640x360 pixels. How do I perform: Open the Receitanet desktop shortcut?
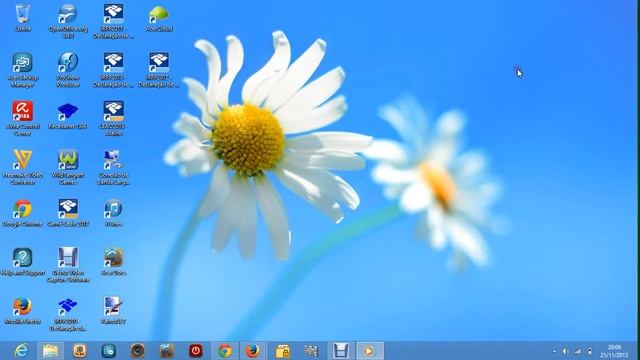pos(68,115)
